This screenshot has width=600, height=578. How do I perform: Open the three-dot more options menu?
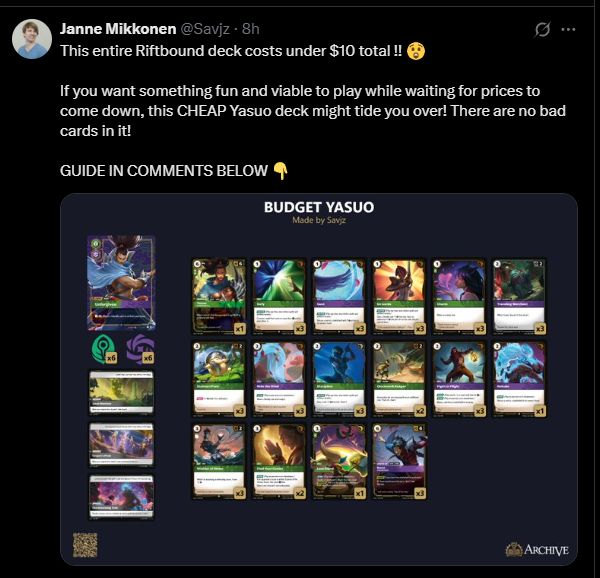tap(568, 29)
